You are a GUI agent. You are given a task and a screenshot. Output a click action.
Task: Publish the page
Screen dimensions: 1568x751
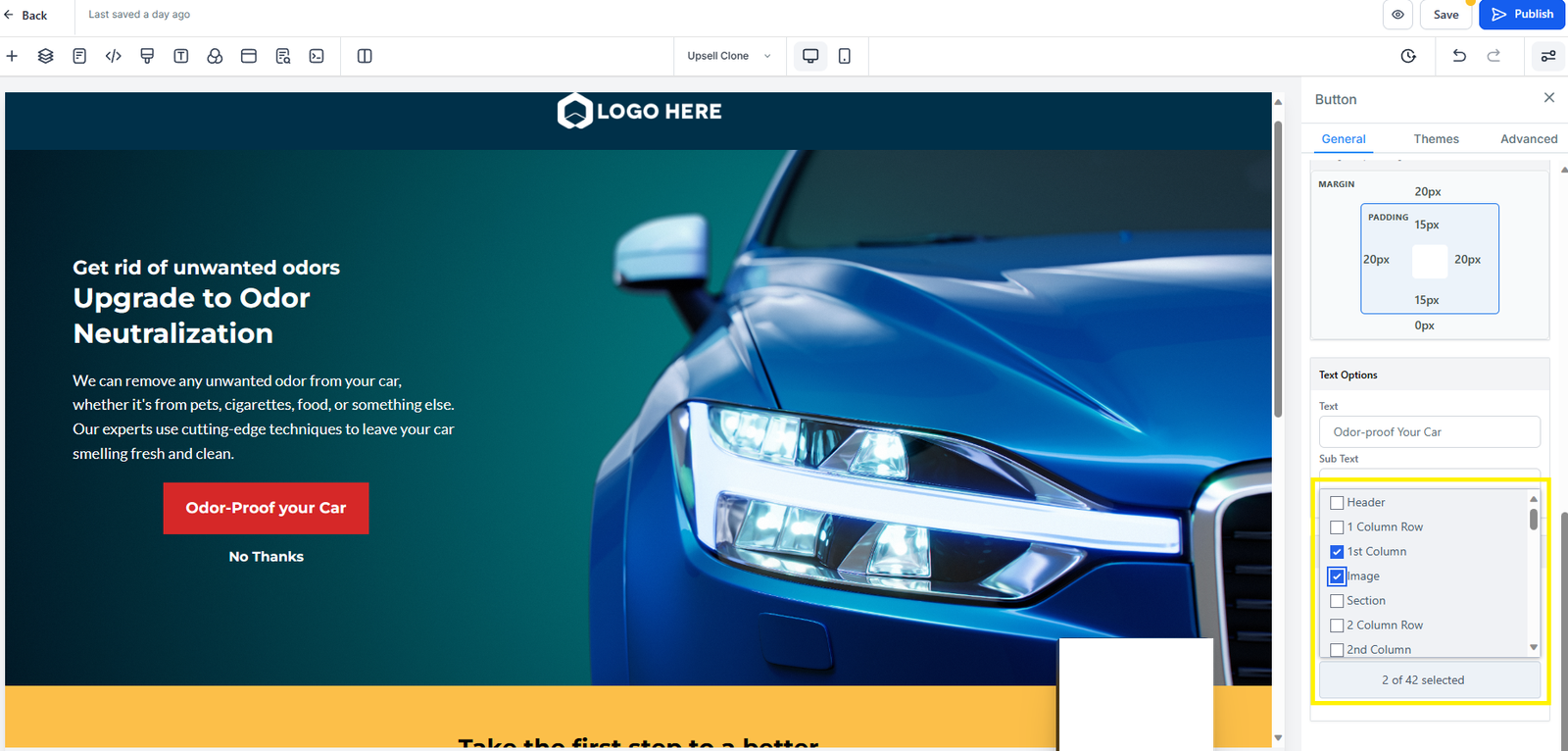tap(1522, 15)
